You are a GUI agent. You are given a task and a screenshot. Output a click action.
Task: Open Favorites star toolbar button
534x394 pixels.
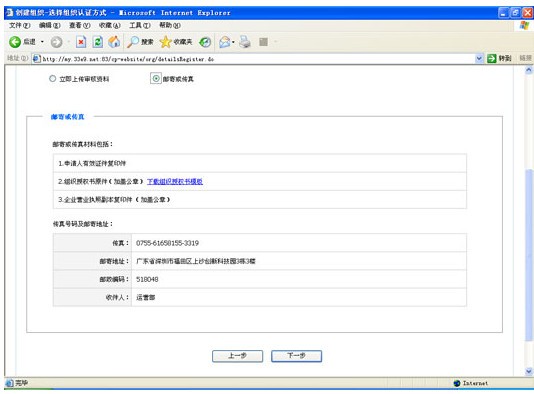click(x=176, y=42)
